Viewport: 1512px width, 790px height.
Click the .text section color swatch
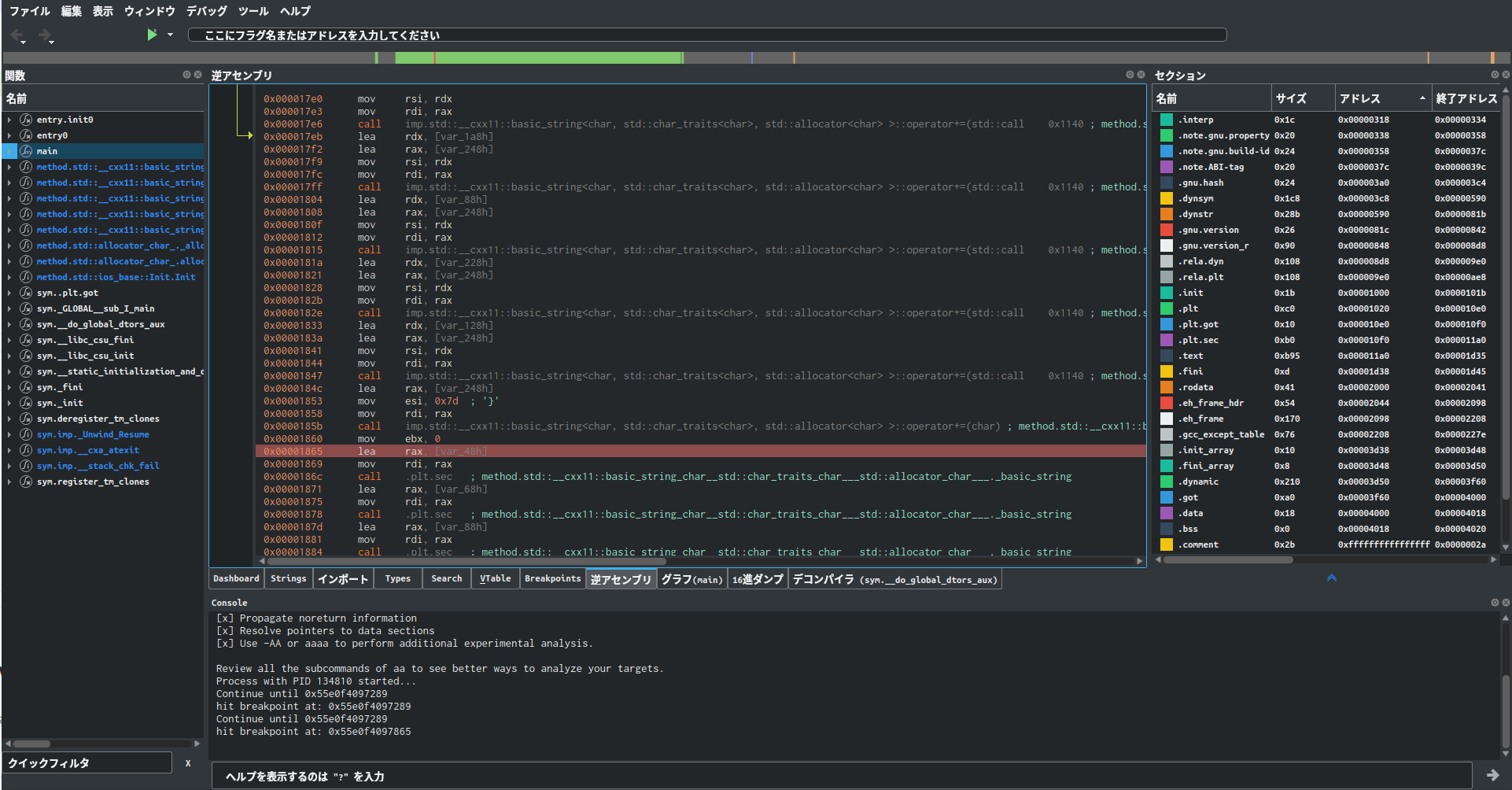coord(1167,356)
